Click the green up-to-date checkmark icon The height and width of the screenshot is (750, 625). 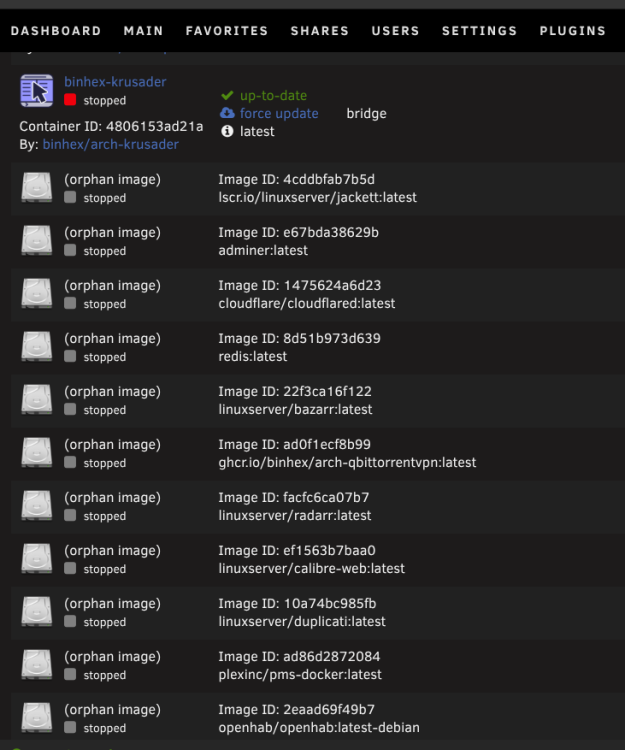point(227,95)
